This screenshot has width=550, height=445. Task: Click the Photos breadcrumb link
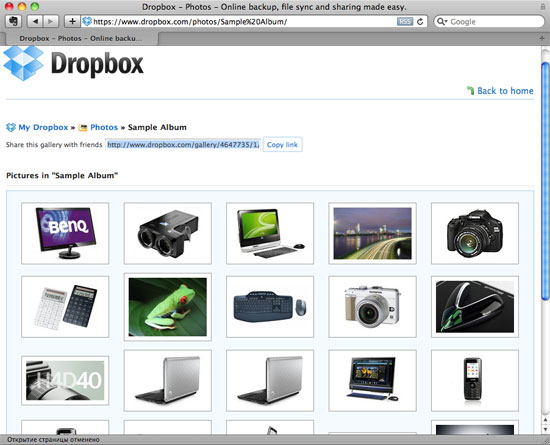click(104, 127)
